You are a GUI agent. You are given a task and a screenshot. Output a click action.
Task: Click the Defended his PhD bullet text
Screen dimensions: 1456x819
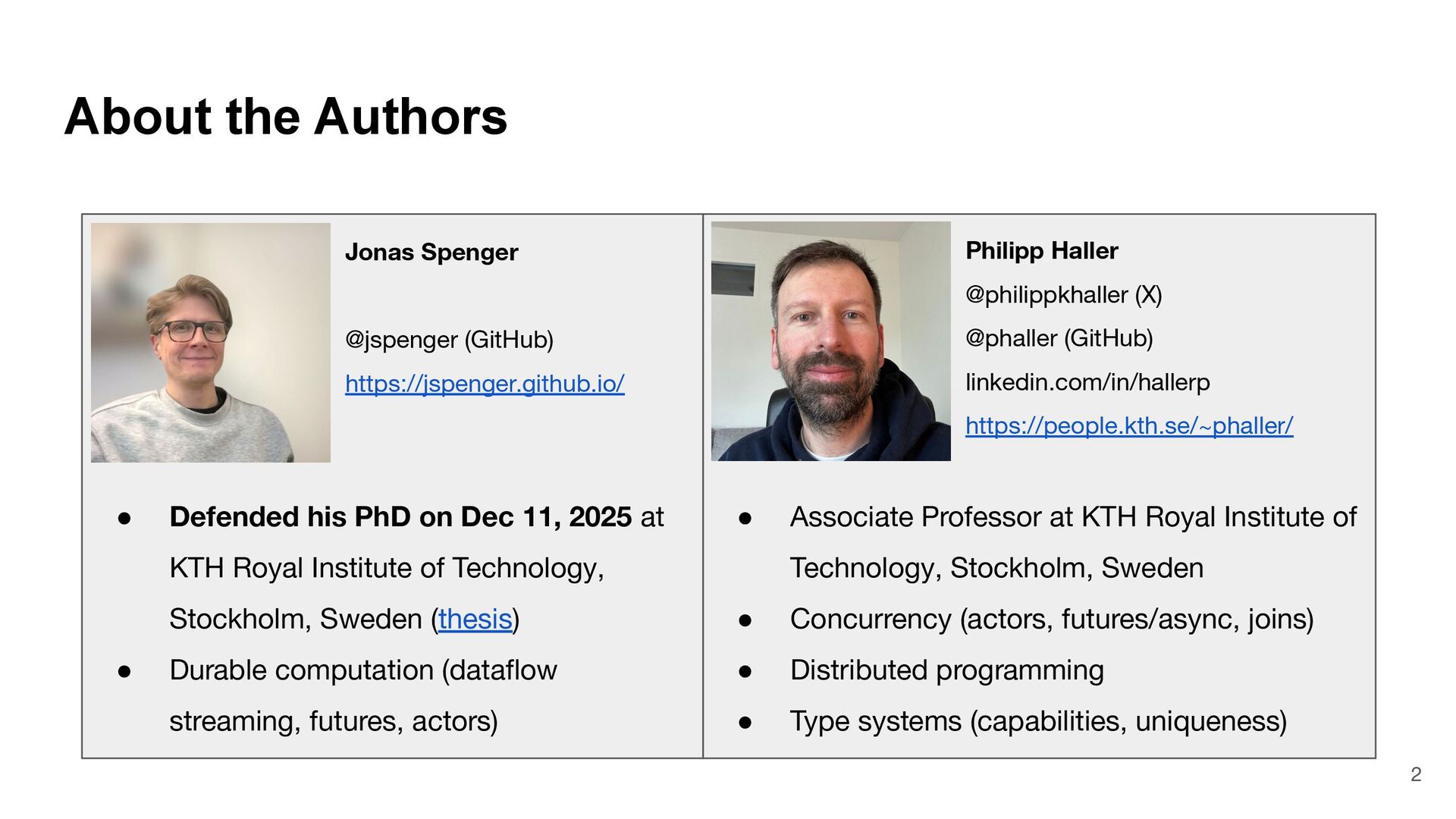click(x=417, y=568)
